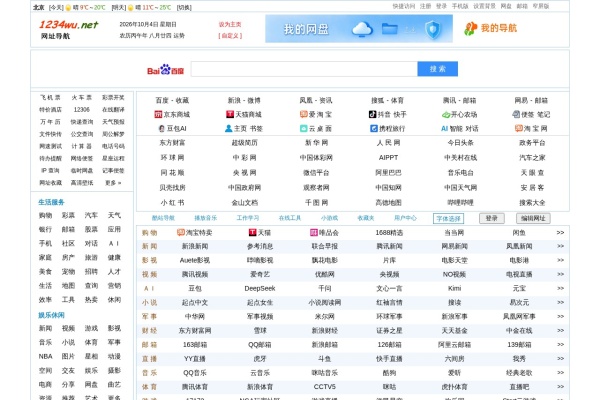
Task: Switch to the 用户中心 tab
Action: [x=405, y=218]
